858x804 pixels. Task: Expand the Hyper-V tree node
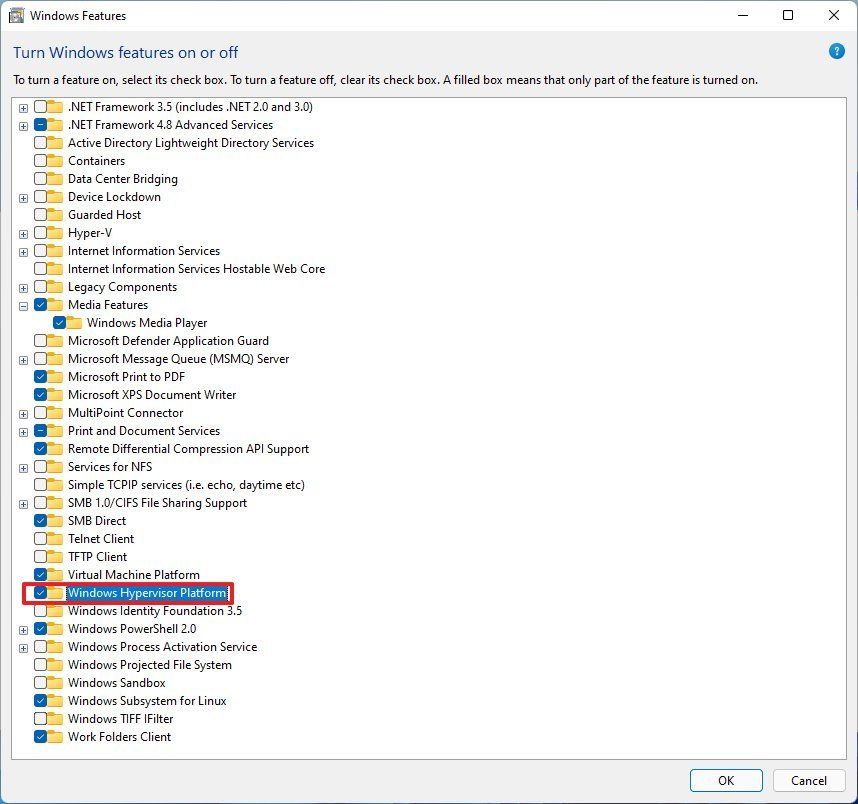[x=23, y=232]
